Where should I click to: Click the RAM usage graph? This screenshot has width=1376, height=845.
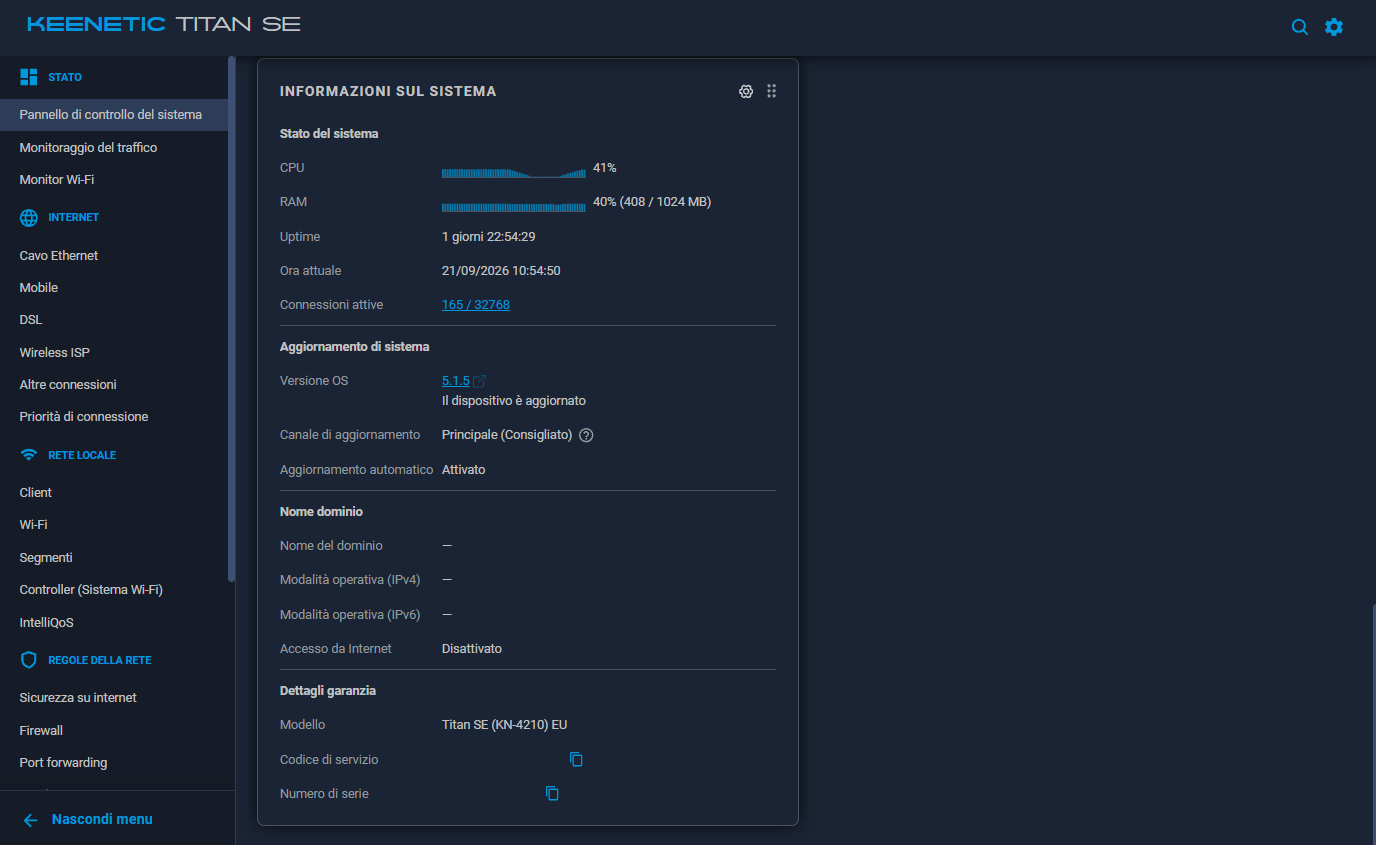click(x=514, y=207)
